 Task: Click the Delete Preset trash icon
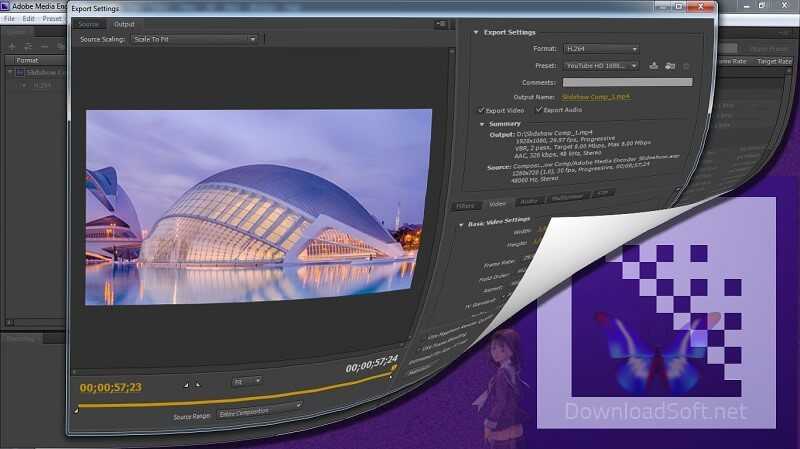click(686, 66)
